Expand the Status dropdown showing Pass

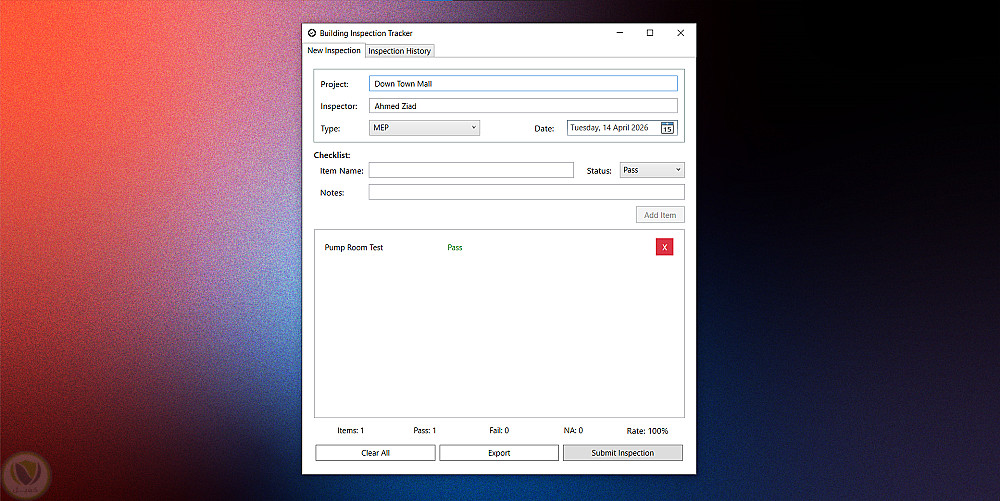[652, 170]
